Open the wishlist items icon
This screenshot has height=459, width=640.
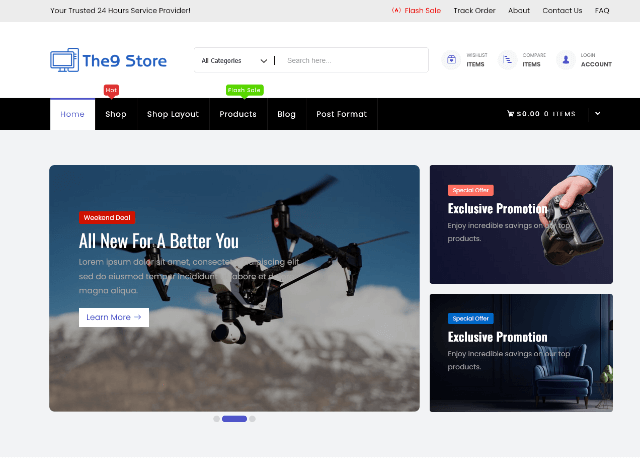[451, 60]
